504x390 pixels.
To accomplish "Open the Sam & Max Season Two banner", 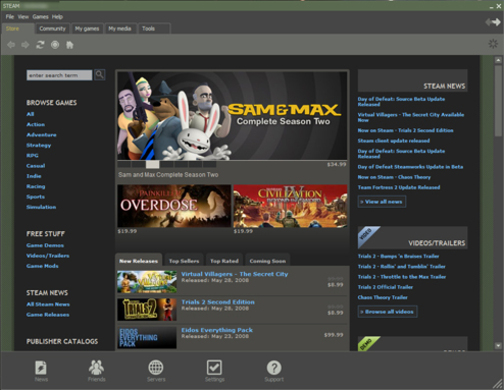I will point(232,116).
